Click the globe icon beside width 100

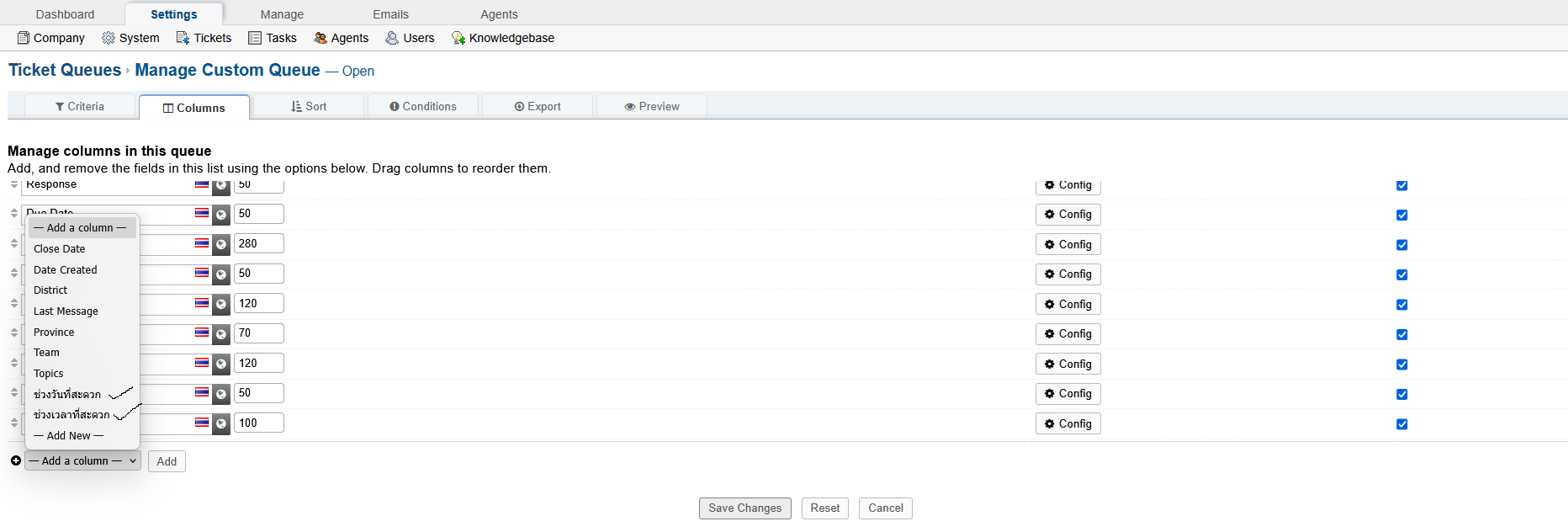coord(221,423)
